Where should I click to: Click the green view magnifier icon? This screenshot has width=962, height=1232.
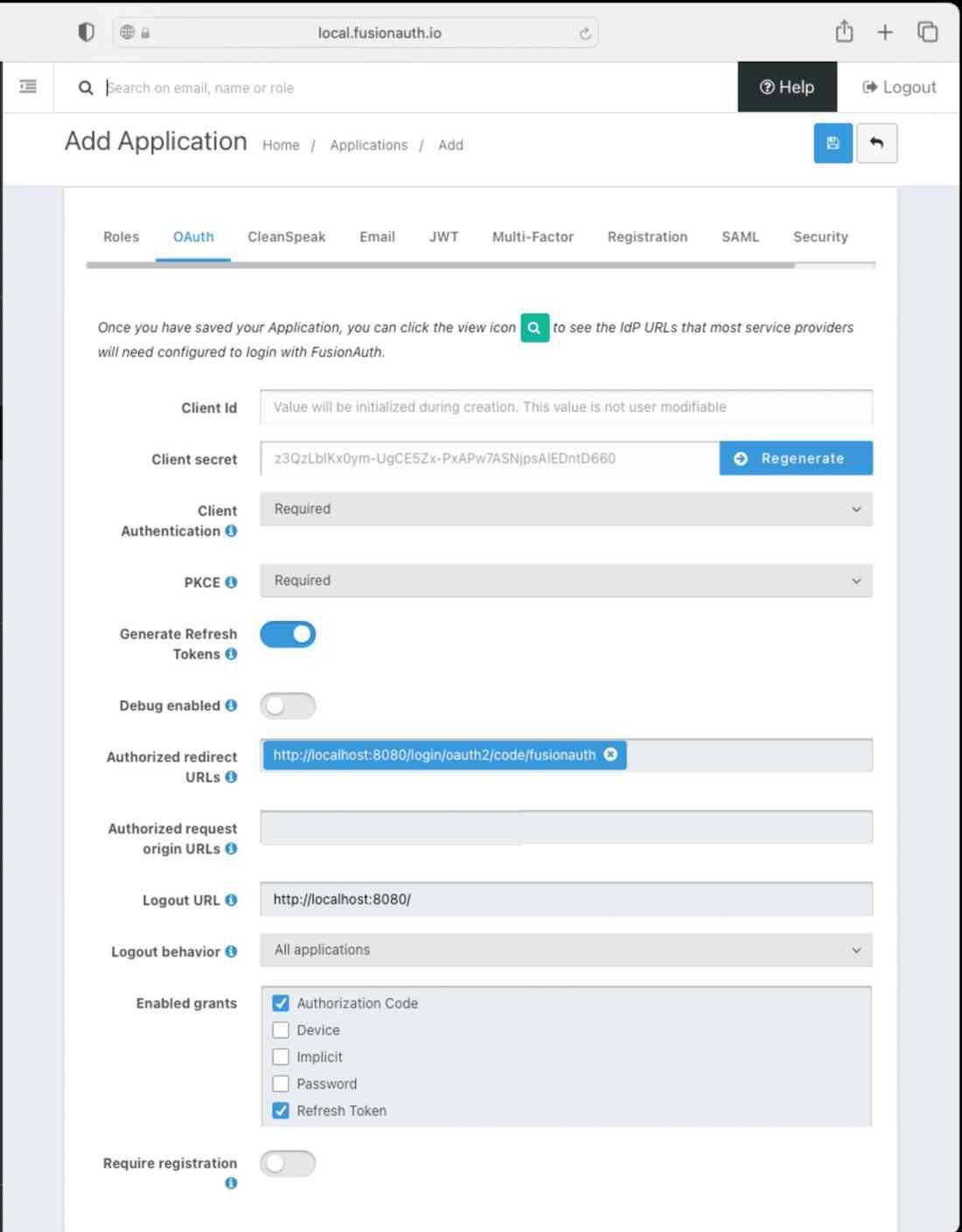point(534,328)
